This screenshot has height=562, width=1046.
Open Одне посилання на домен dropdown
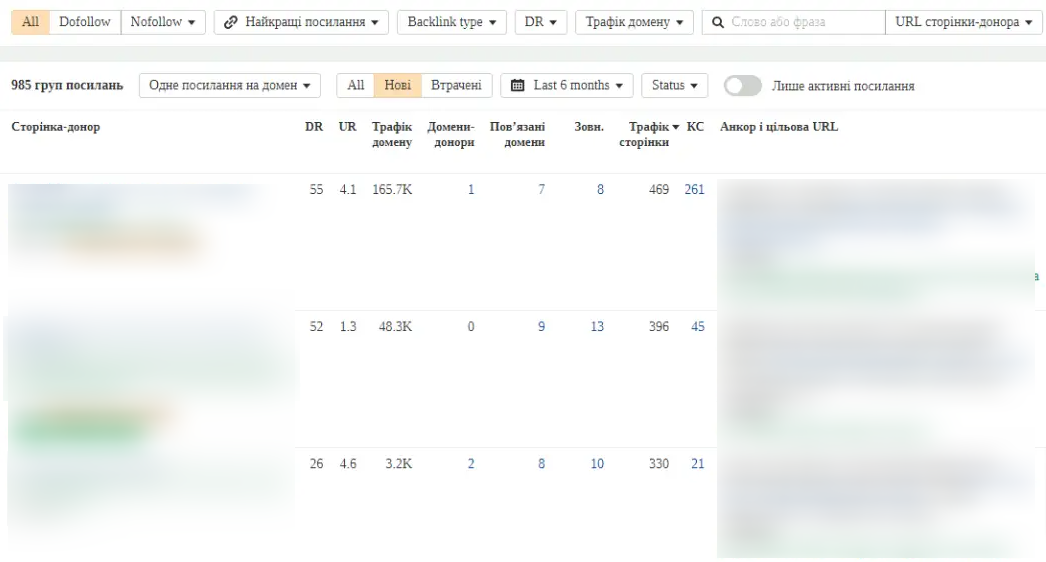tap(229, 86)
